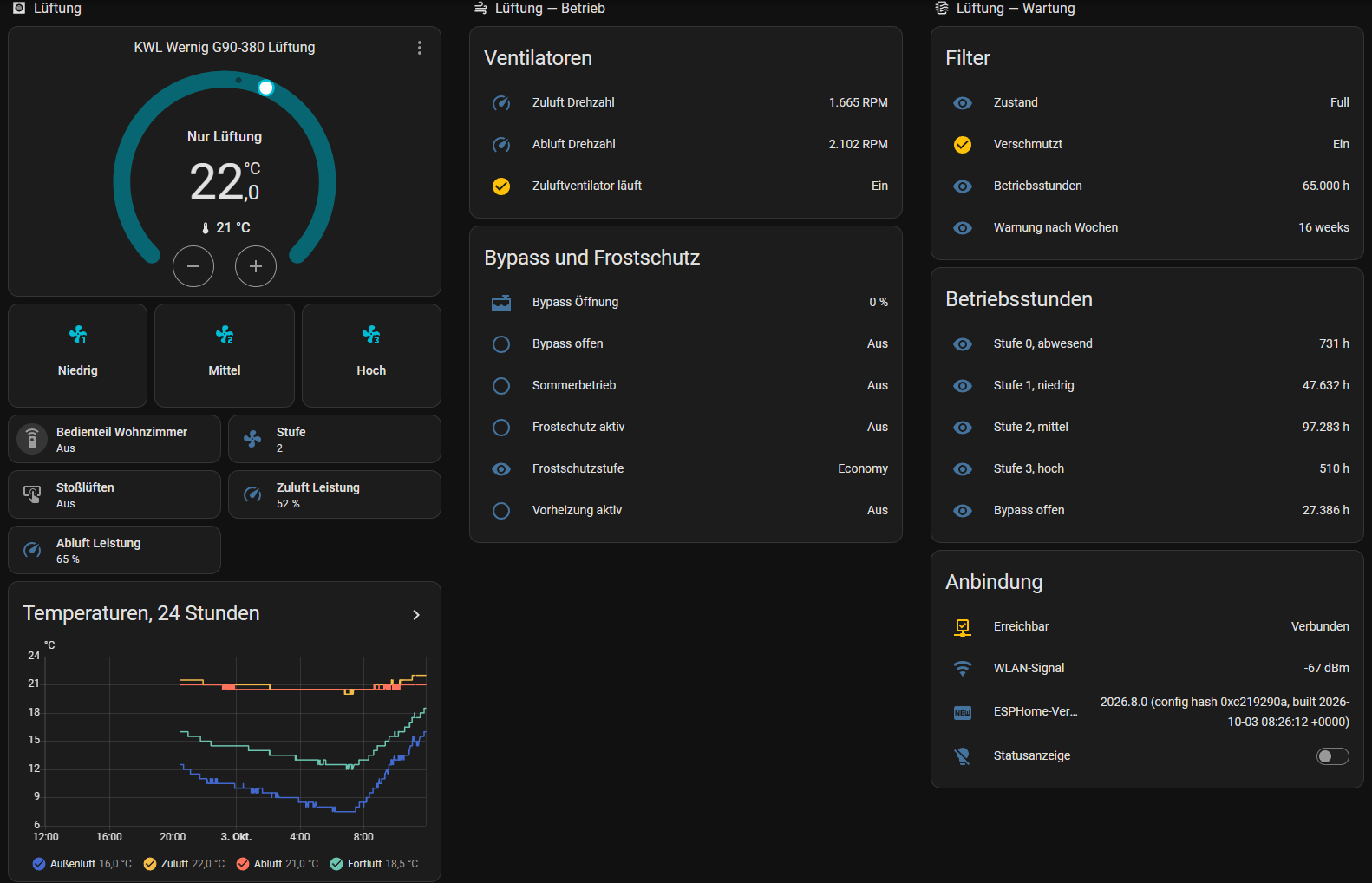Click the ESPHome-Version NEW icon

[x=963, y=712]
